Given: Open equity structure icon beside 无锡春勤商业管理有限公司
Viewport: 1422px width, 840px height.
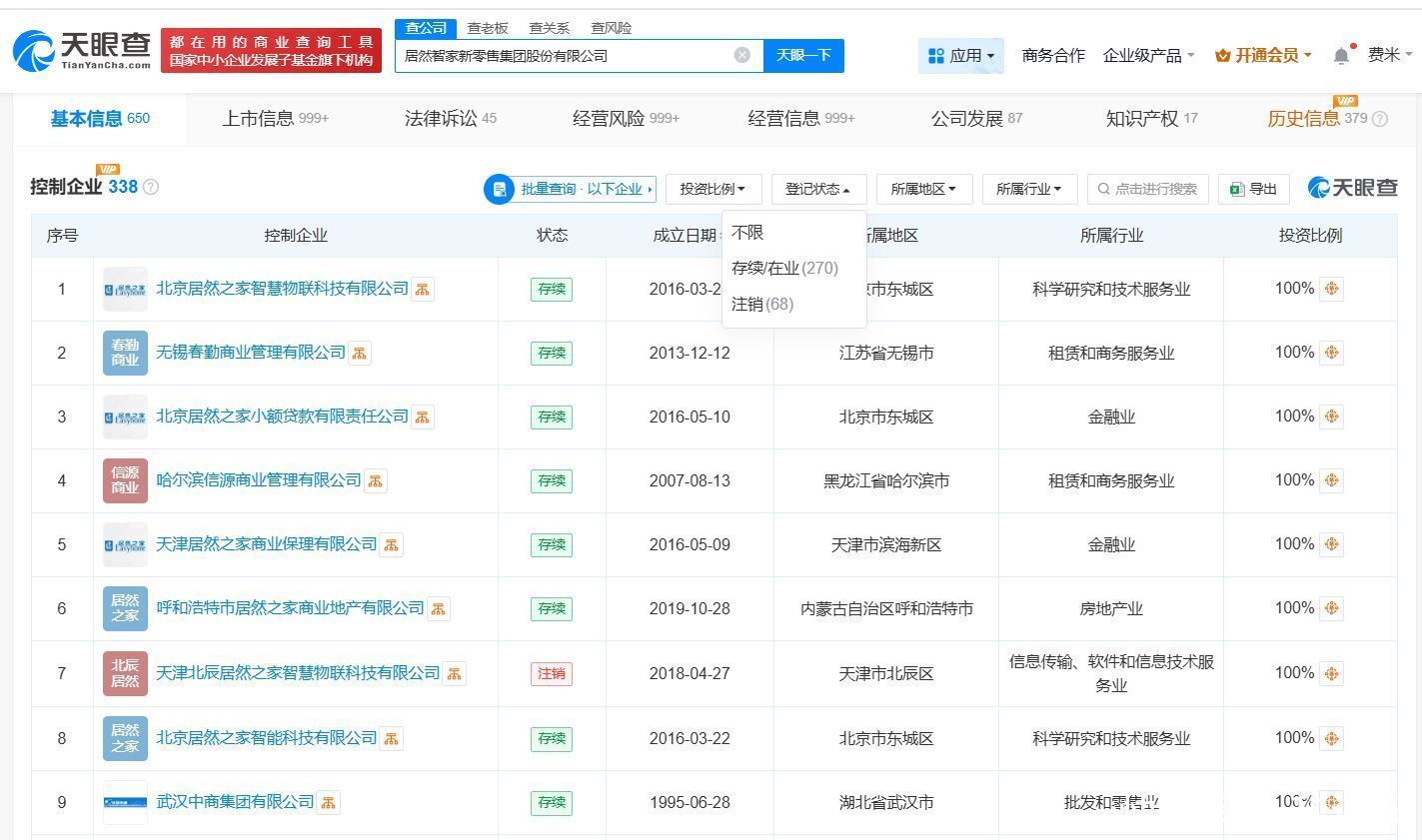Looking at the screenshot, I should [x=360, y=353].
